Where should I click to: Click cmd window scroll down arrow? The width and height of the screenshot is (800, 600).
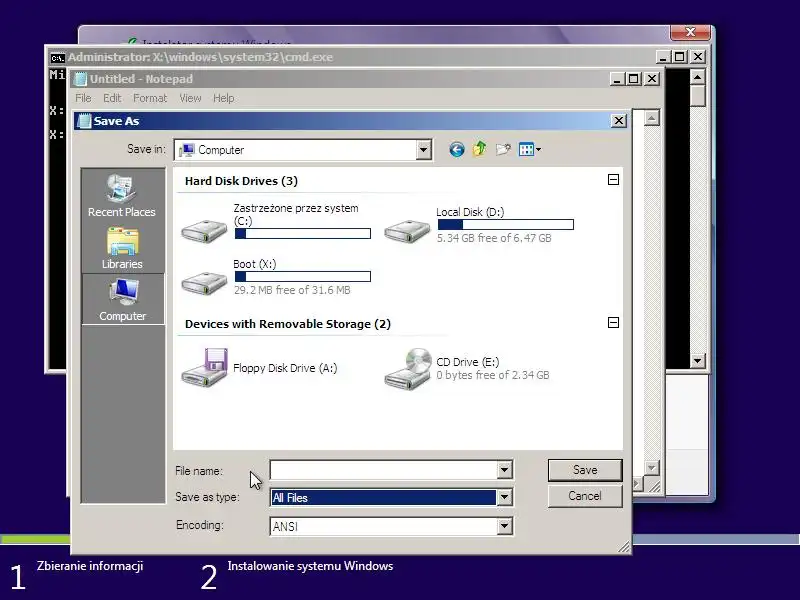pyautogui.click(x=697, y=361)
